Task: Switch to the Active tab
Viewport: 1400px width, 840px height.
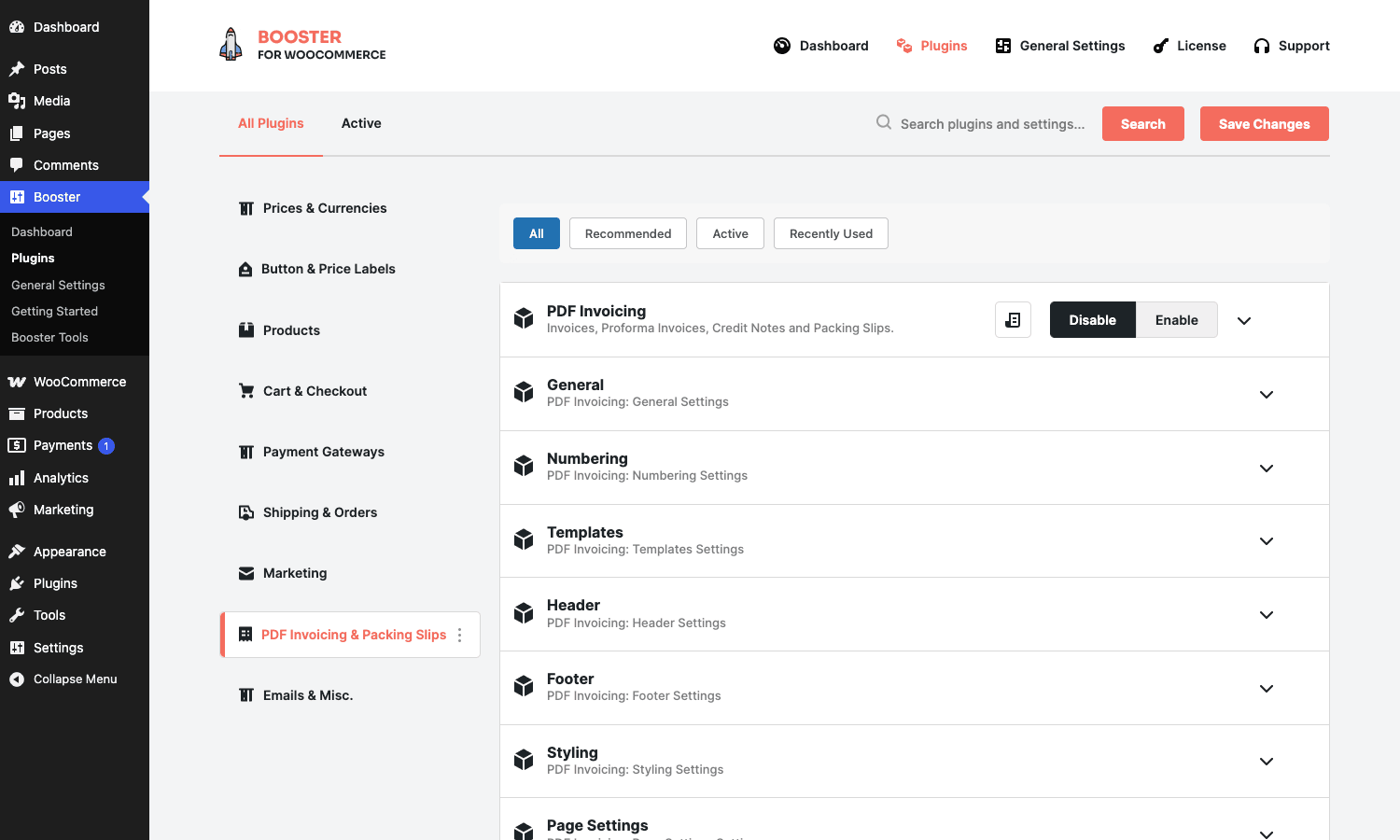Action: click(361, 123)
